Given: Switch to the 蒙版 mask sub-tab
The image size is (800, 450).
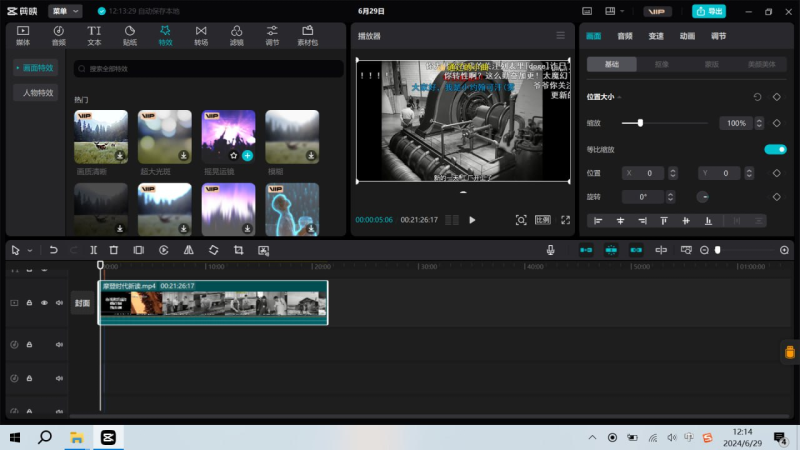Looking at the screenshot, I should pyautogui.click(x=712, y=64).
